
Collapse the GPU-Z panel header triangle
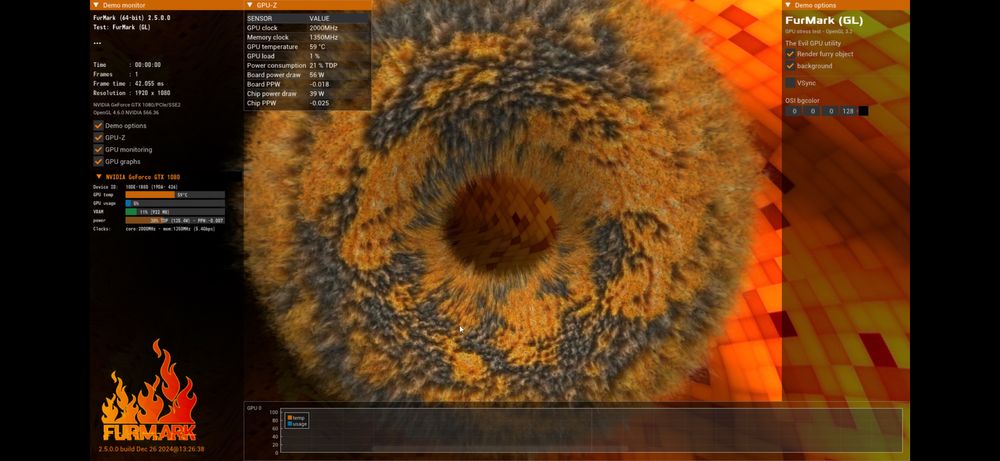[x=250, y=5]
